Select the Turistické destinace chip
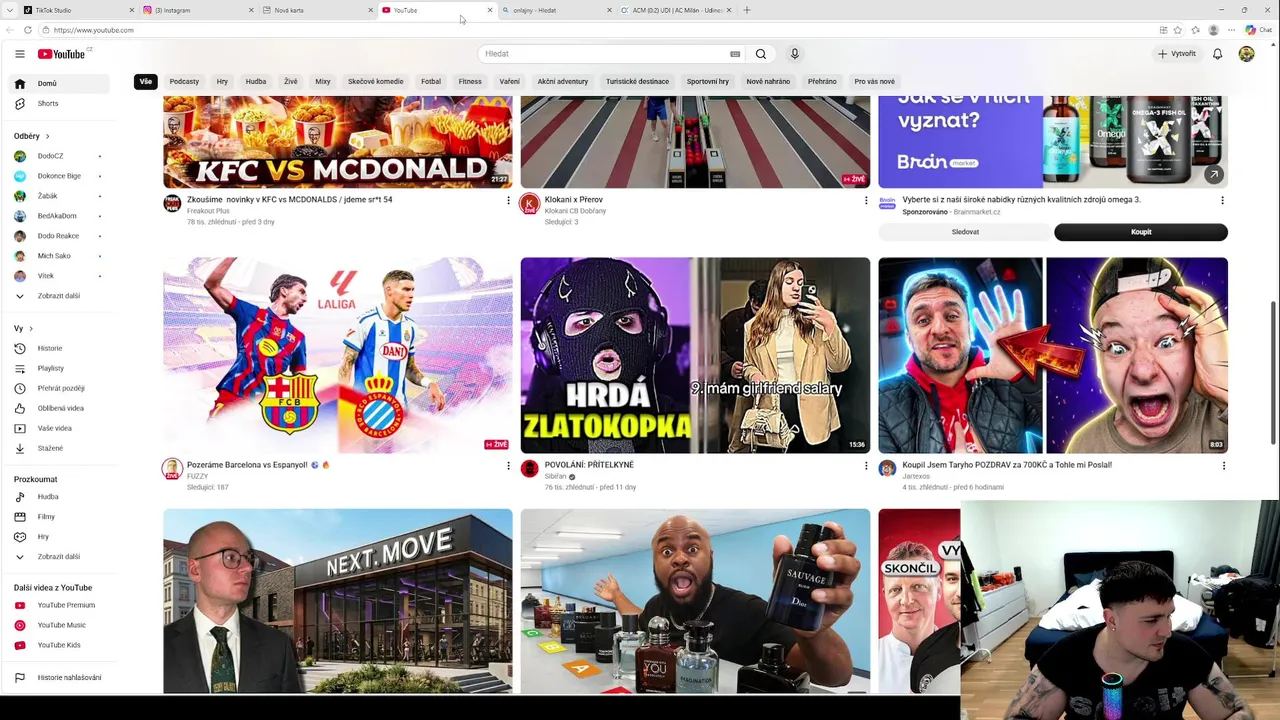 pos(637,82)
